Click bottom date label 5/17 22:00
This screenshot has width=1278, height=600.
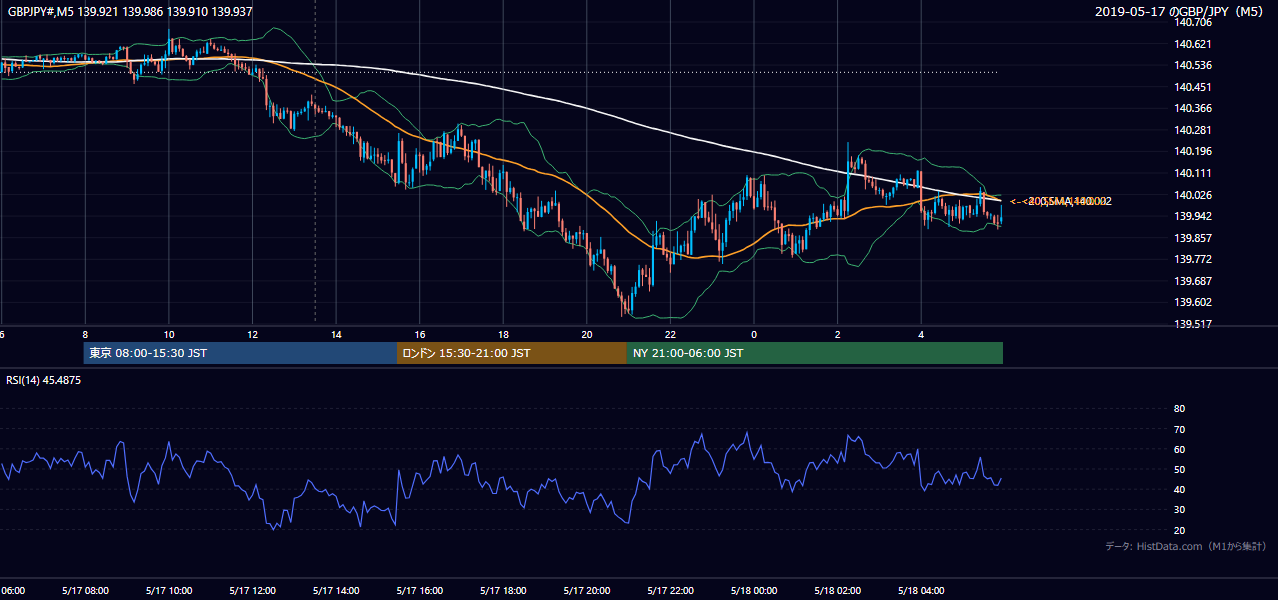(x=670, y=590)
